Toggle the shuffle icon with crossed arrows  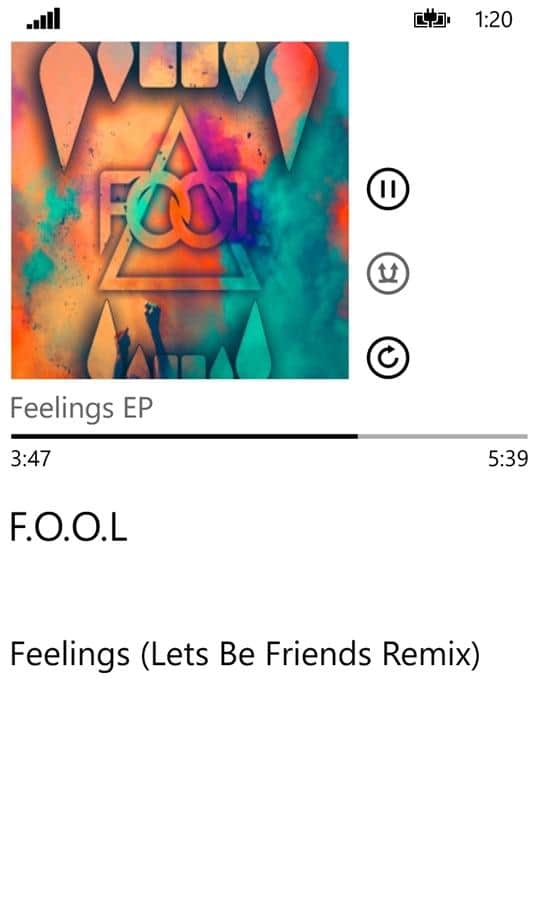tap(388, 273)
